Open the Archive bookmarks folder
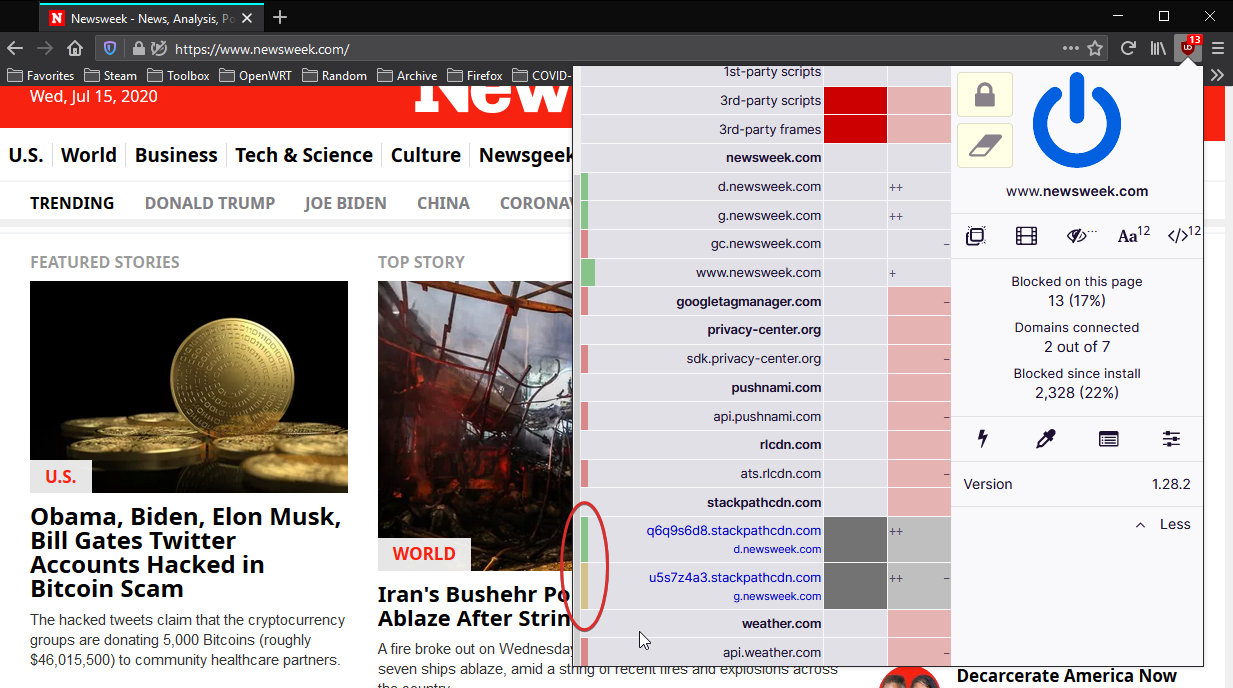The image size is (1233, 688). pyautogui.click(x=407, y=75)
